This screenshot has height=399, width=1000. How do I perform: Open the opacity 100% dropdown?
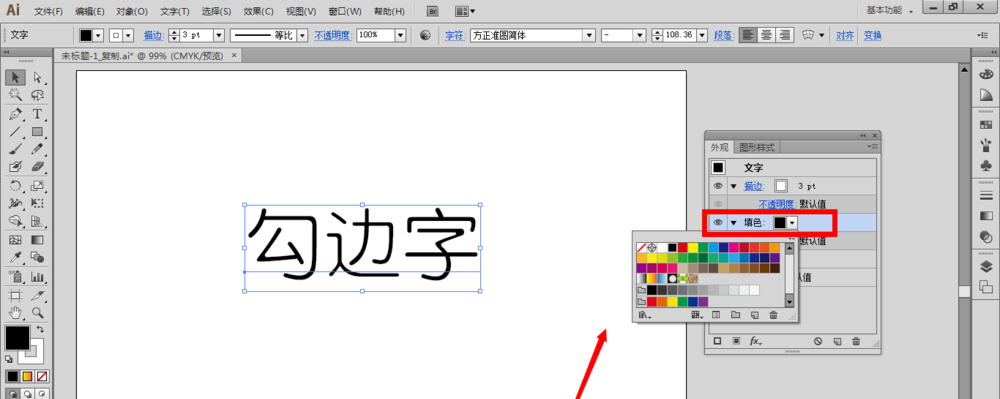(400, 35)
